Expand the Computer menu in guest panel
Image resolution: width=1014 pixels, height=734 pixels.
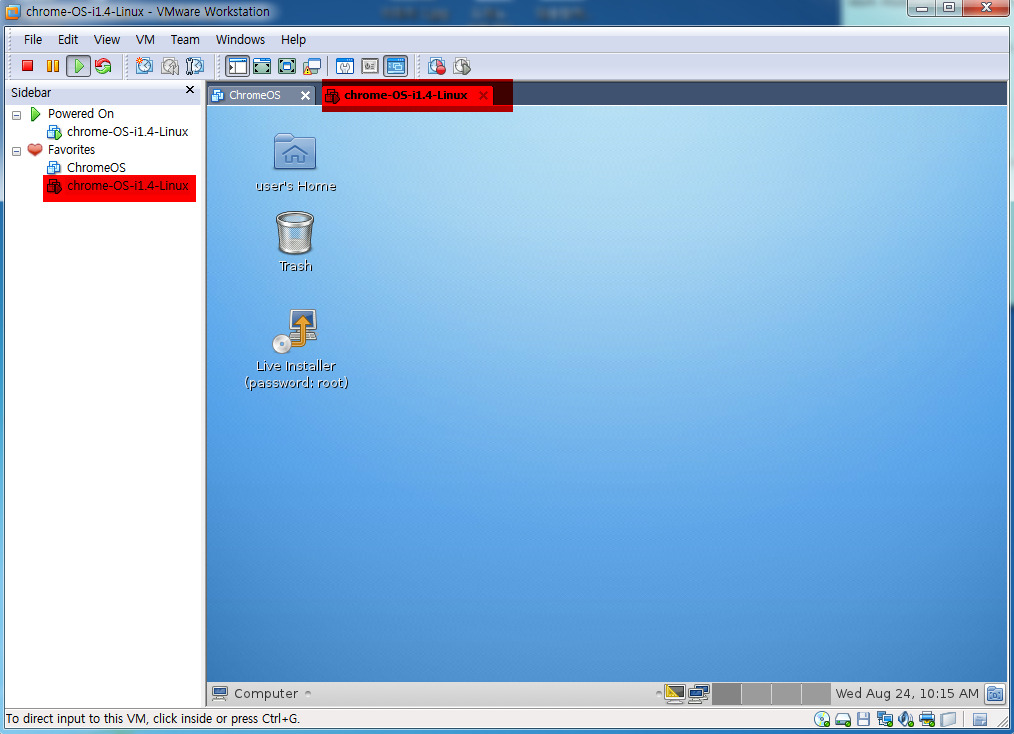point(262,693)
